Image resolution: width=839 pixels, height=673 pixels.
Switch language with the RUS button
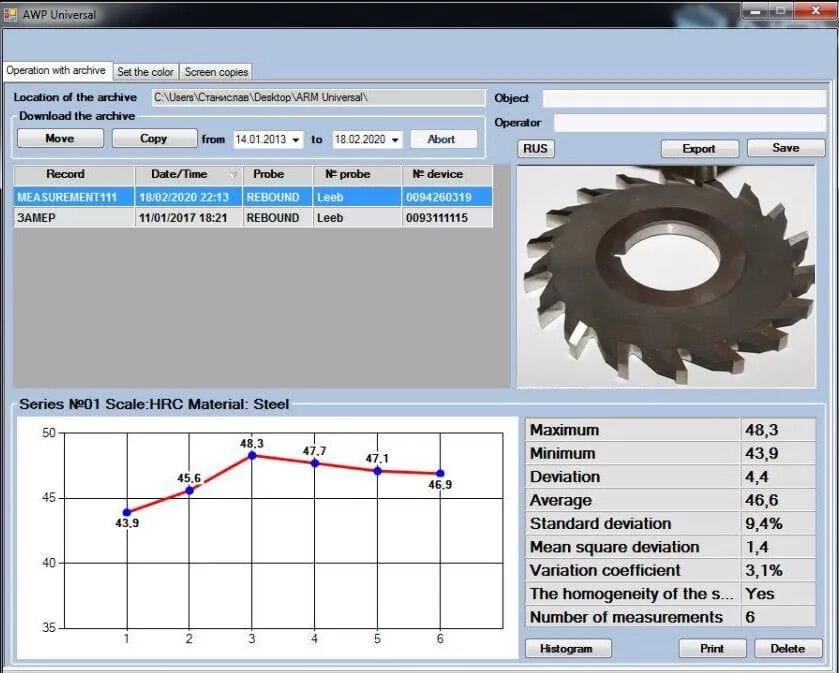[x=536, y=148]
